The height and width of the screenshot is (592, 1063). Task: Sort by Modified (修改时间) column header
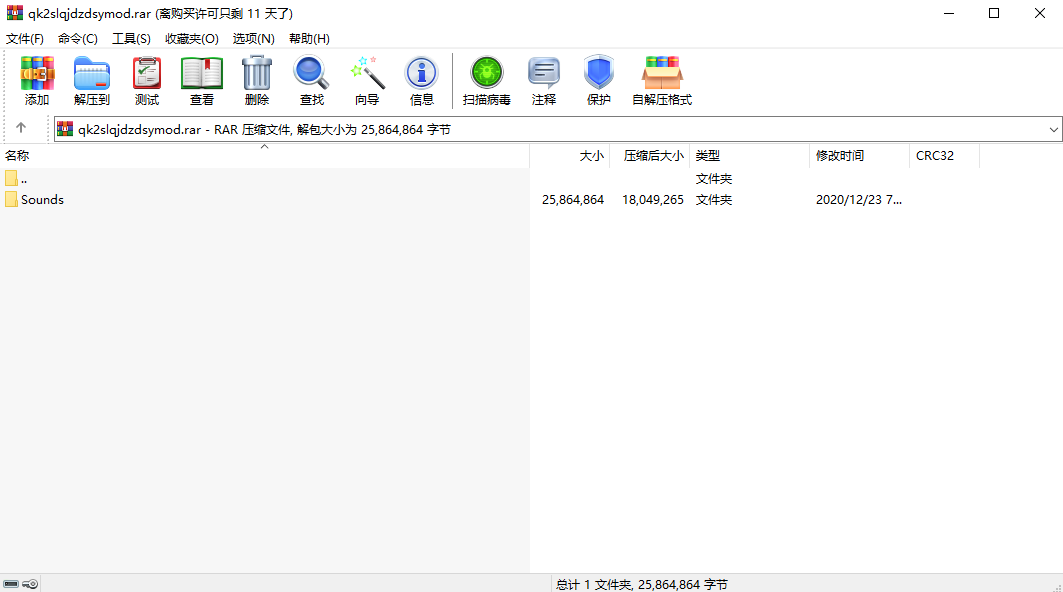pyautogui.click(x=859, y=156)
